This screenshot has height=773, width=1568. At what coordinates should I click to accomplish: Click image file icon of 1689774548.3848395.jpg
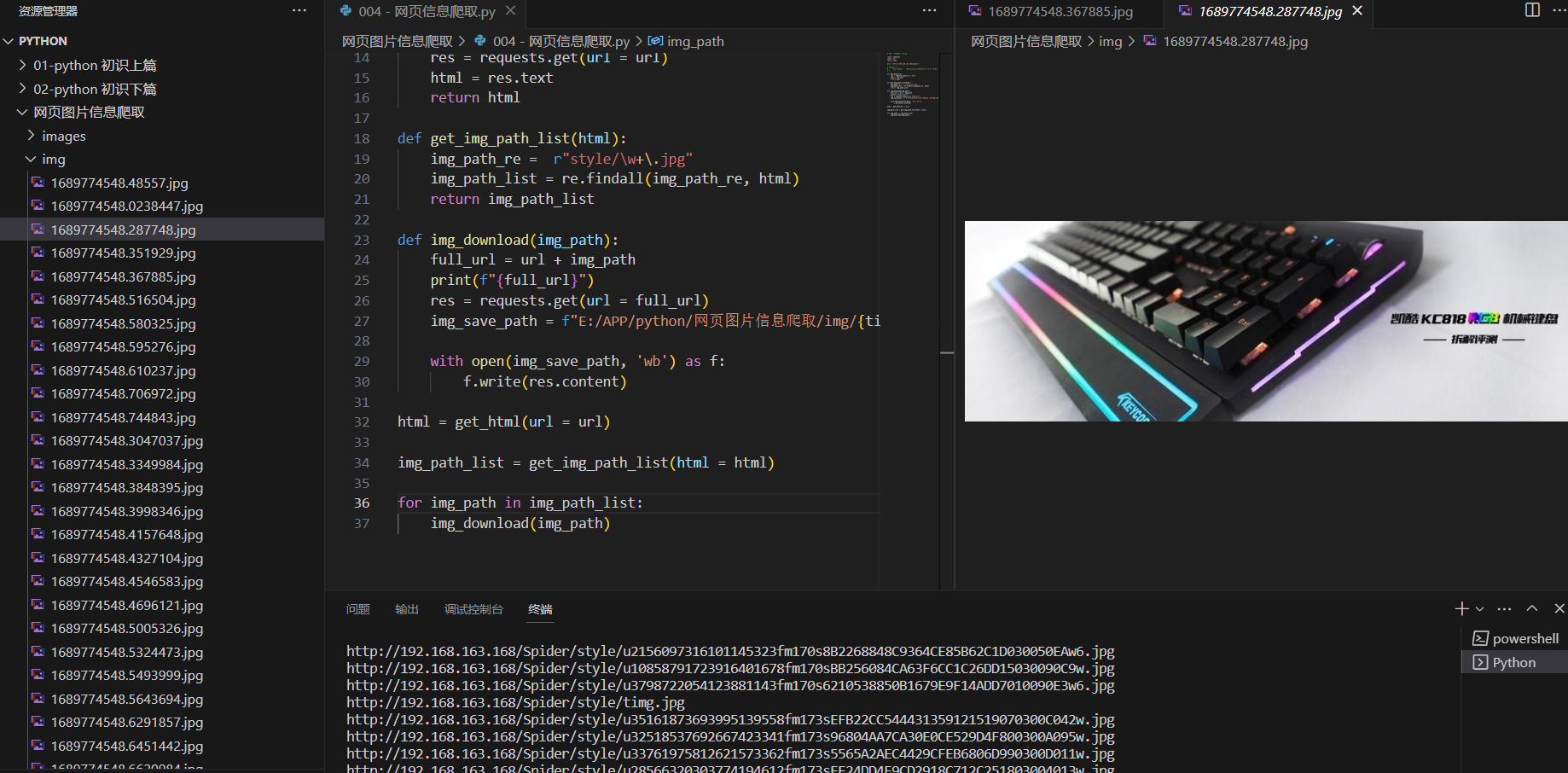[38, 487]
